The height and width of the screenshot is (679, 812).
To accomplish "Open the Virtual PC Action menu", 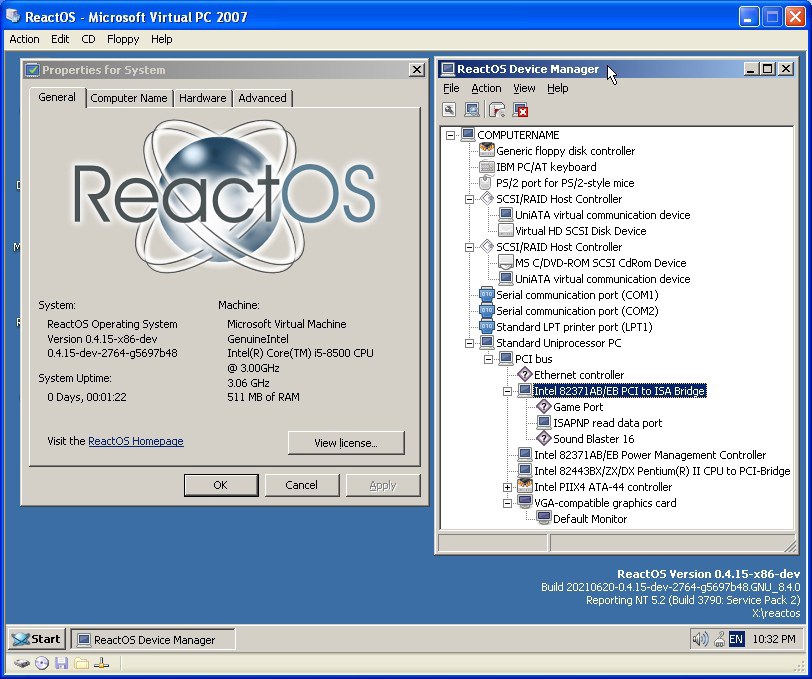I will tap(24, 39).
